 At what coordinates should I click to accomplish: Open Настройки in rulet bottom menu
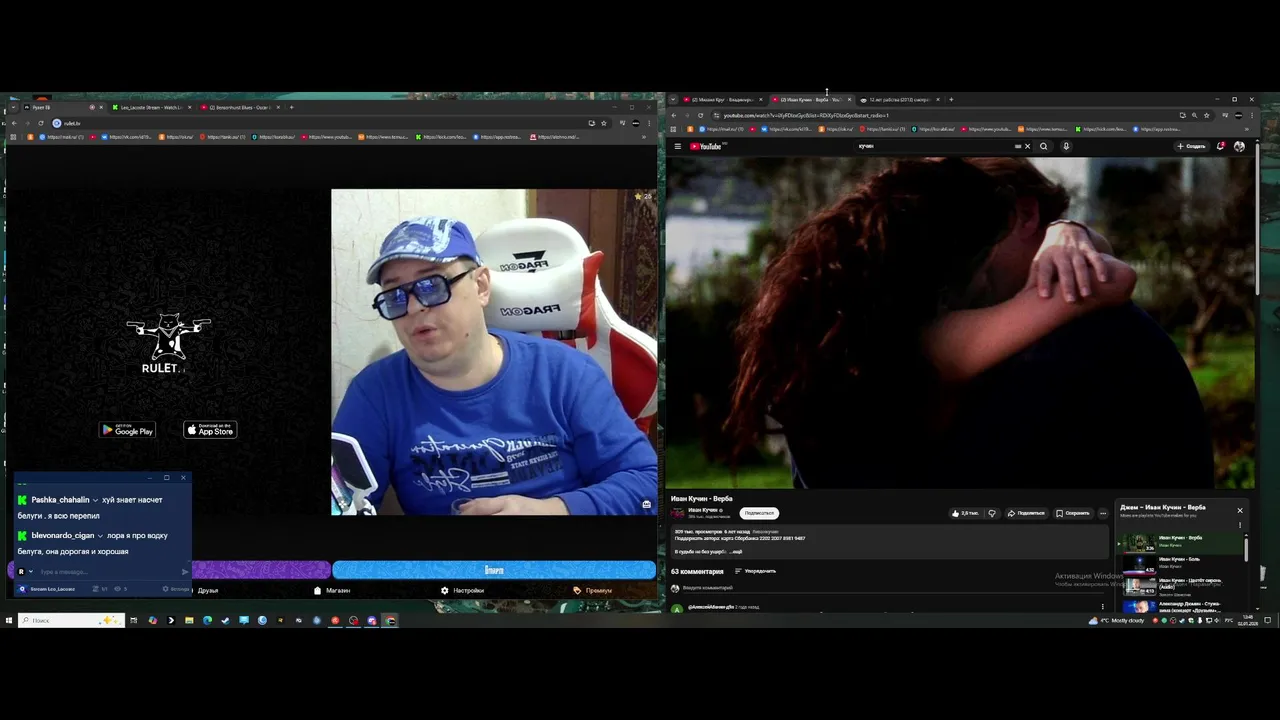(x=462, y=590)
